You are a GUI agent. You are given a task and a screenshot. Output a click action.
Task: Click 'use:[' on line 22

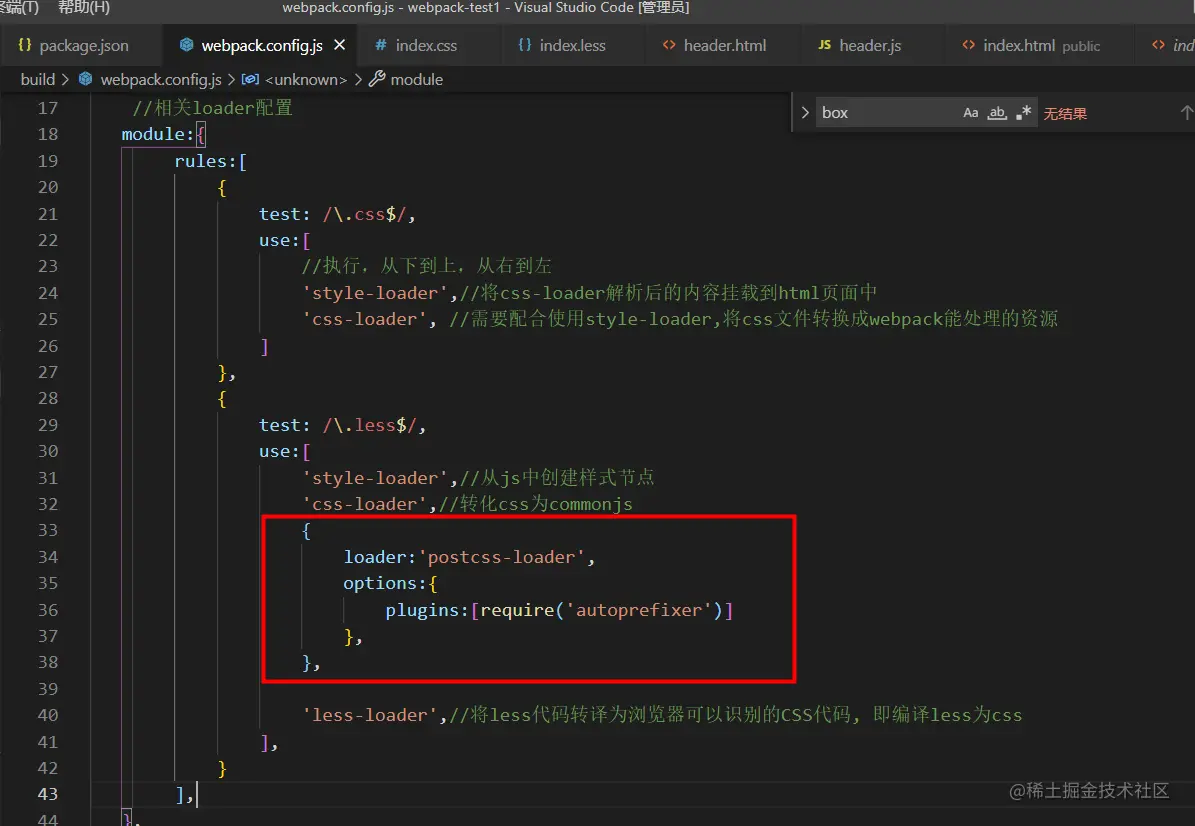pyautogui.click(x=284, y=240)
